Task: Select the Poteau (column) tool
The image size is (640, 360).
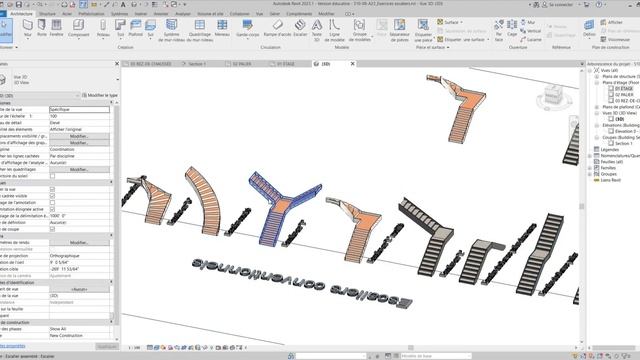Action: pos(103,29)
